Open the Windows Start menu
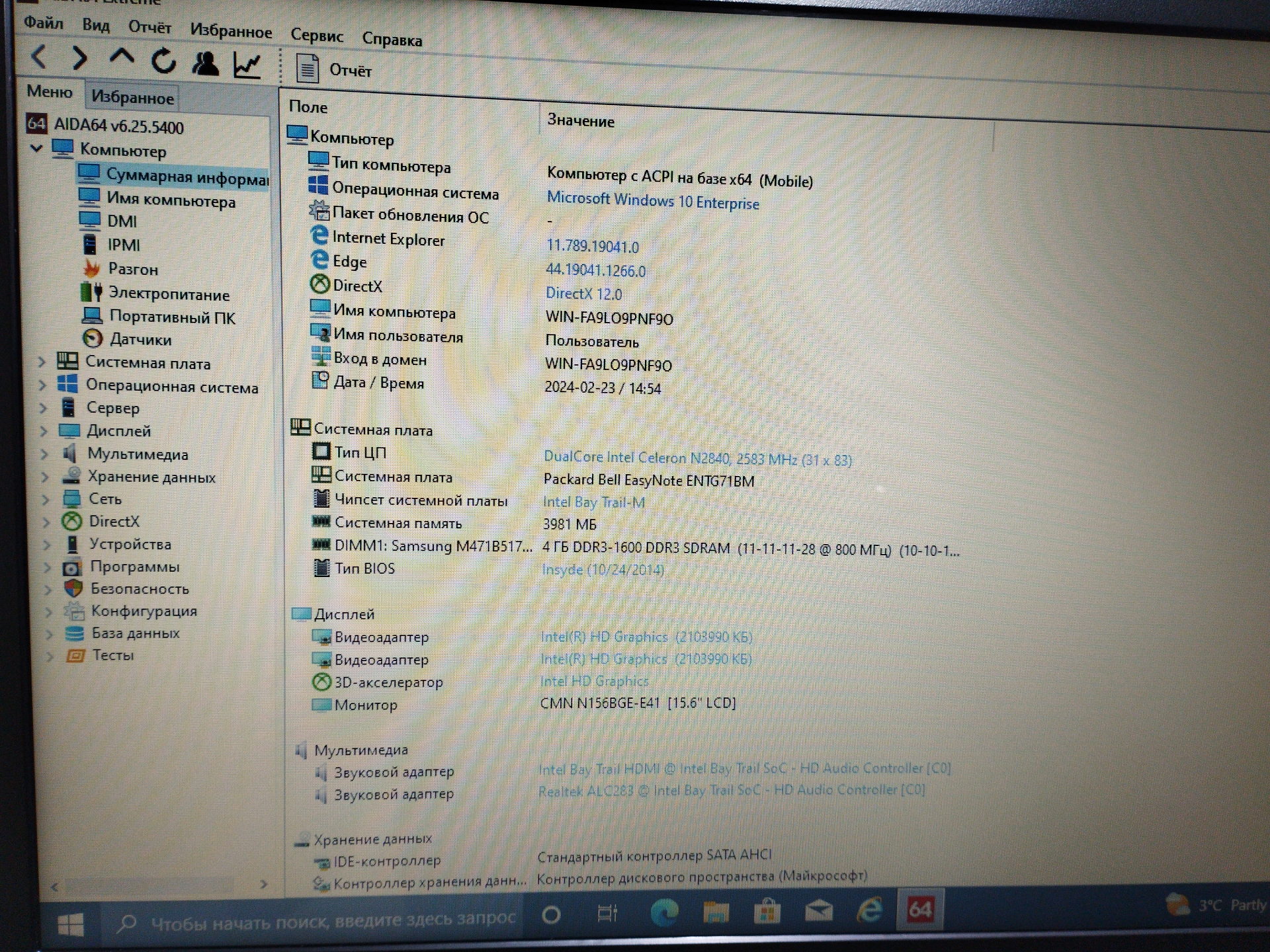The width and height of the screenshot is (1270, 952). [71, 924]
